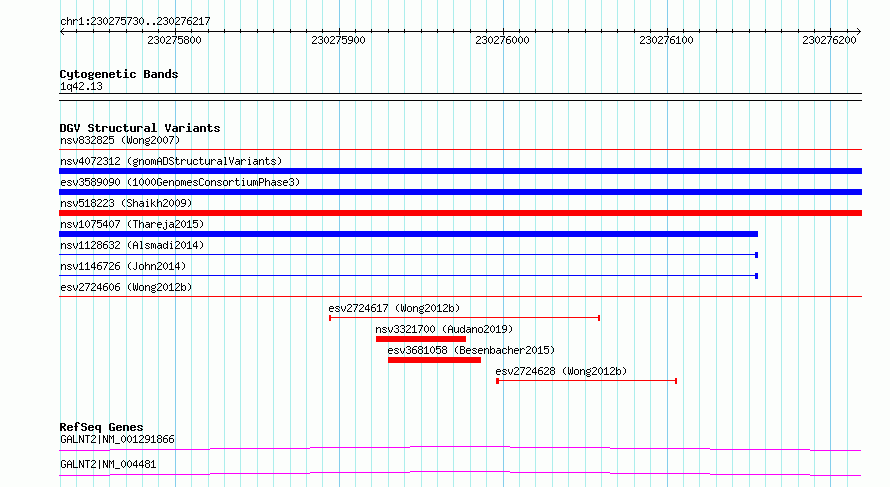This screenshot has height=487, width=890.
Task: Click the 230276000 ruler coordinate
Action: click(502, 40)
